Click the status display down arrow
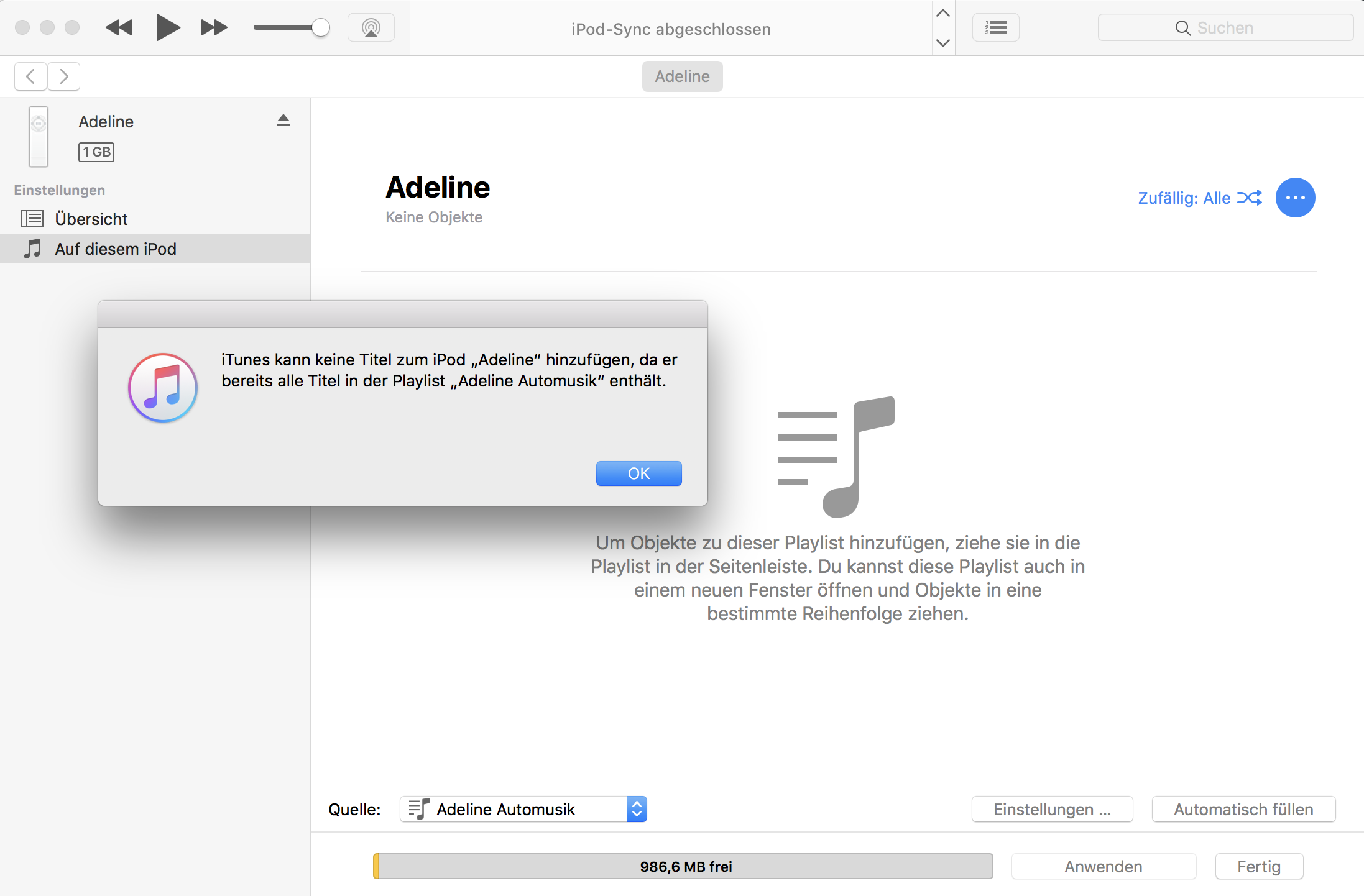The width and height of the screenshot is (1364, 896). coord(943,42)
